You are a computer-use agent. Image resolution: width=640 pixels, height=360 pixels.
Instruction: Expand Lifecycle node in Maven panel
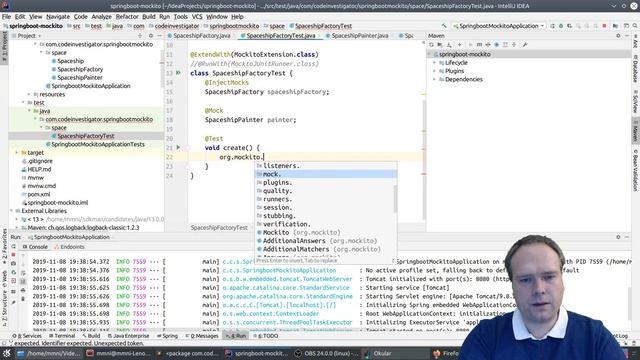[x=435, y=63]
